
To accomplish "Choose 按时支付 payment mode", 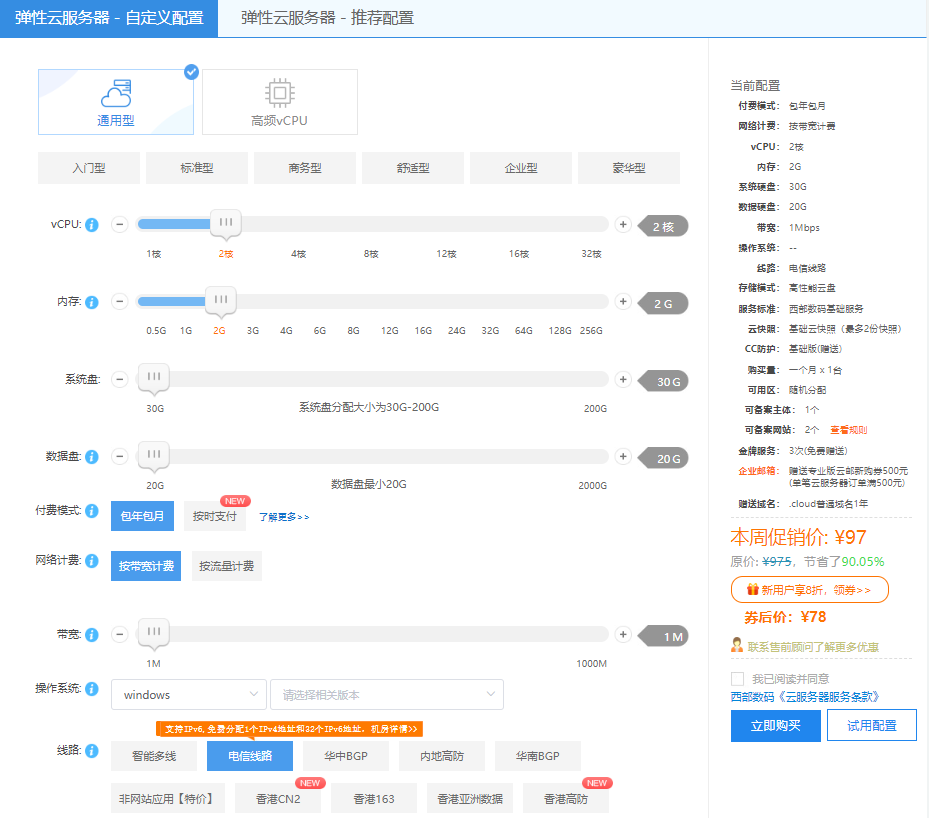I will click(214, 516).
